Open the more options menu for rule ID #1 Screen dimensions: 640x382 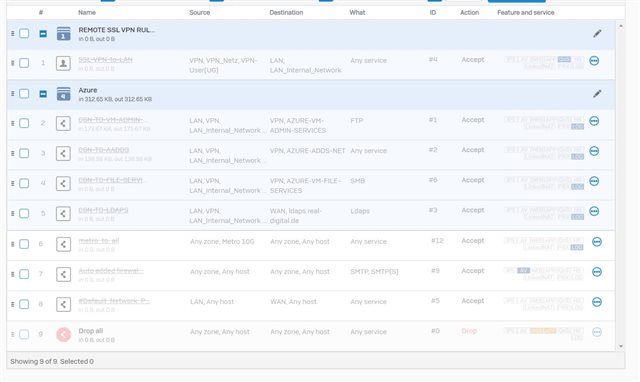(594, 121)
